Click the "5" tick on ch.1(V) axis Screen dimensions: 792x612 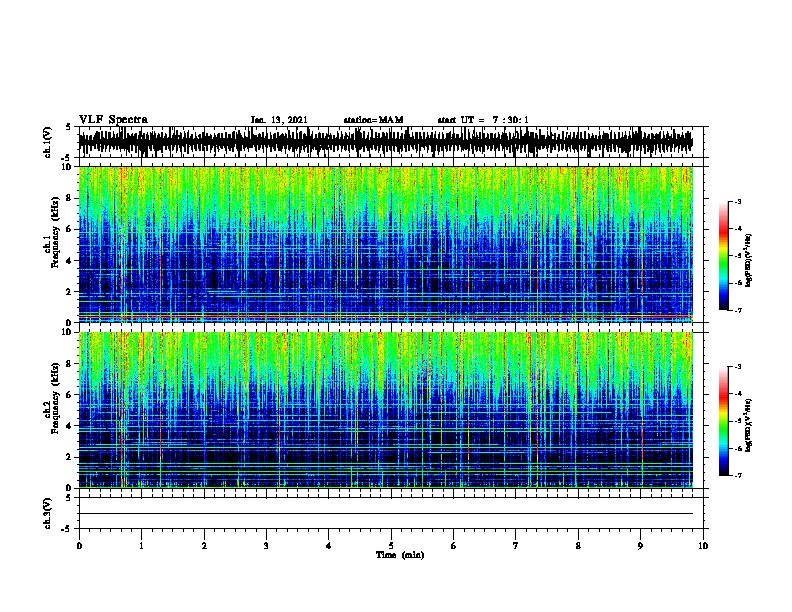coord(70,128)
